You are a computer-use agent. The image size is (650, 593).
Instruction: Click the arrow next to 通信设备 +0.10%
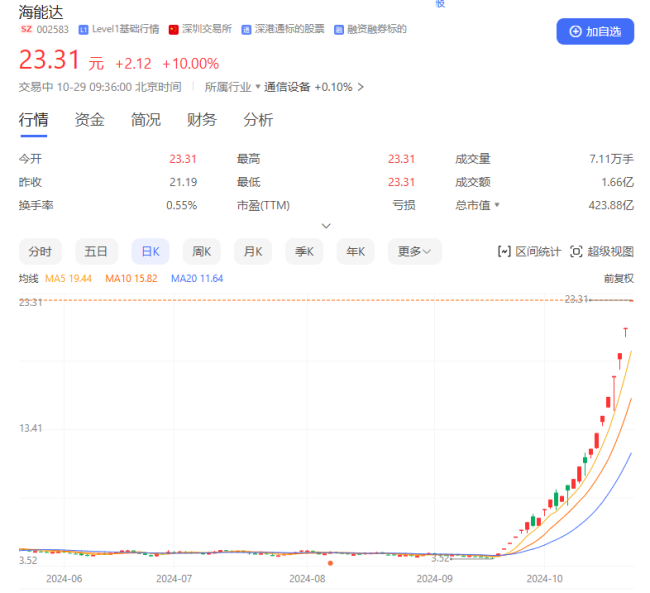[361, 87]
